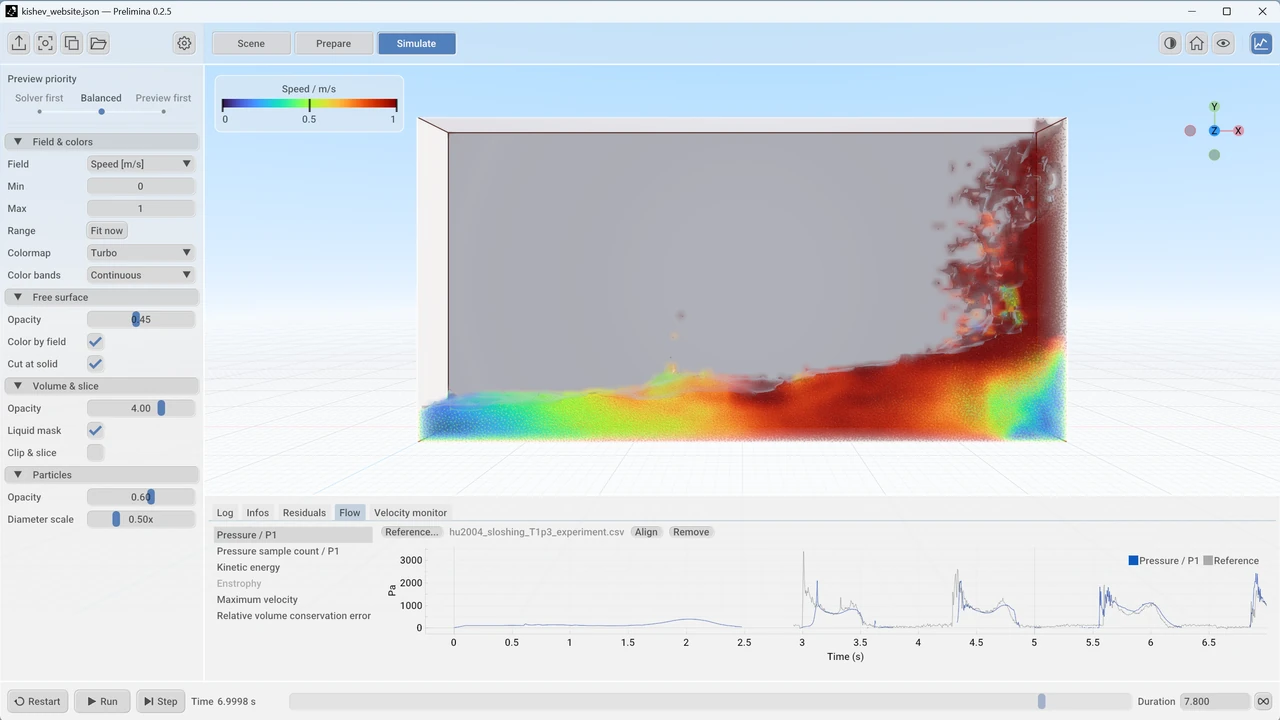Switch to the Scene tab

pyautogui.click(x=251, y=43)
